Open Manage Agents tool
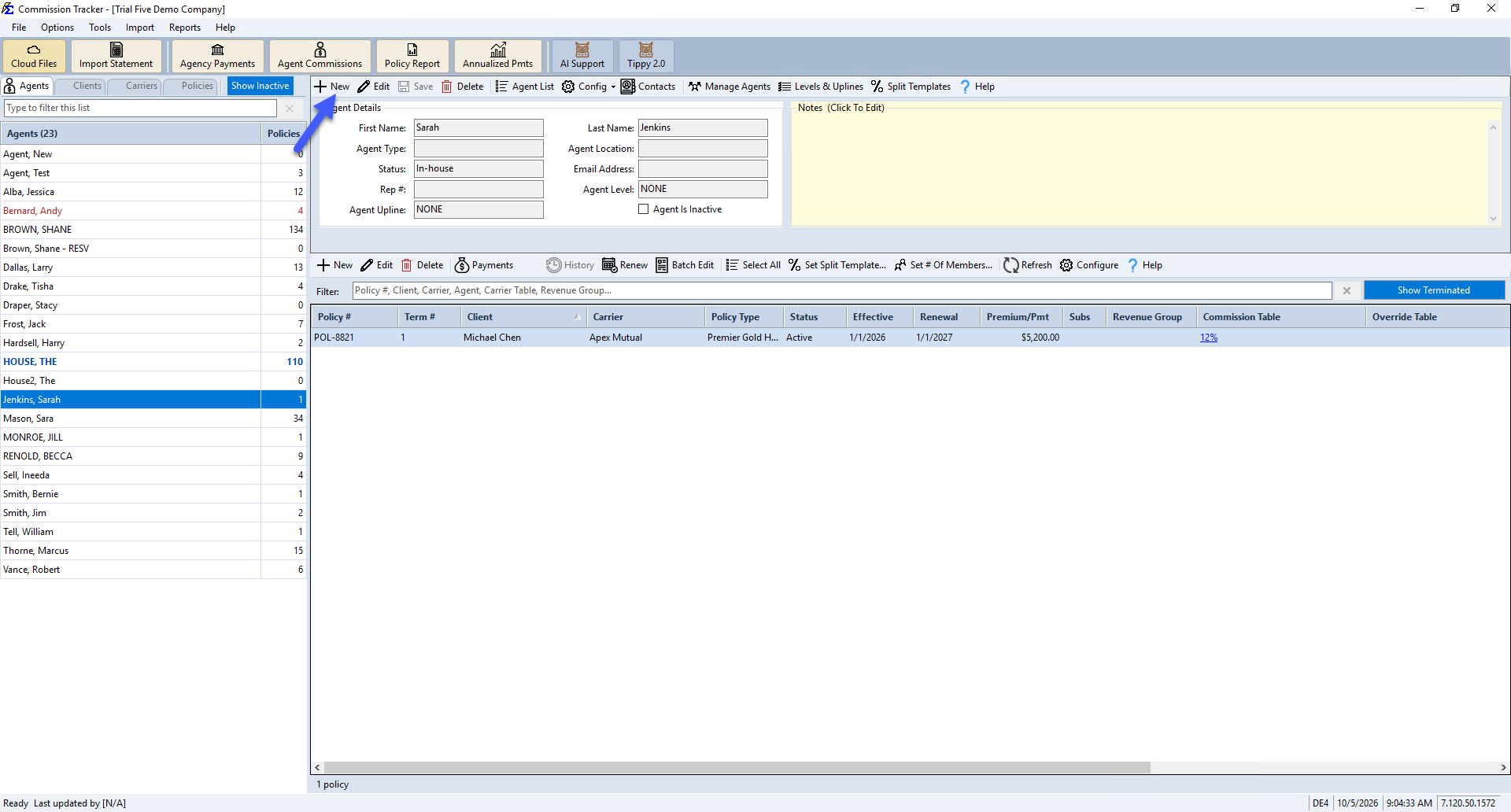 click(x=730, y=87)
